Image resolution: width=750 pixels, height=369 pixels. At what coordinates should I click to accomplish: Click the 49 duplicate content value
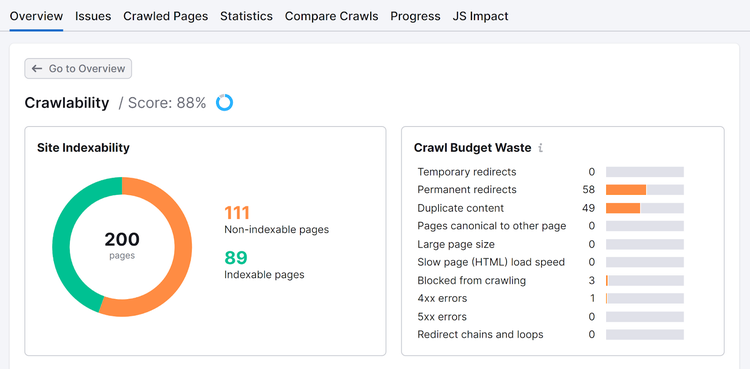(x=589, y=208)
